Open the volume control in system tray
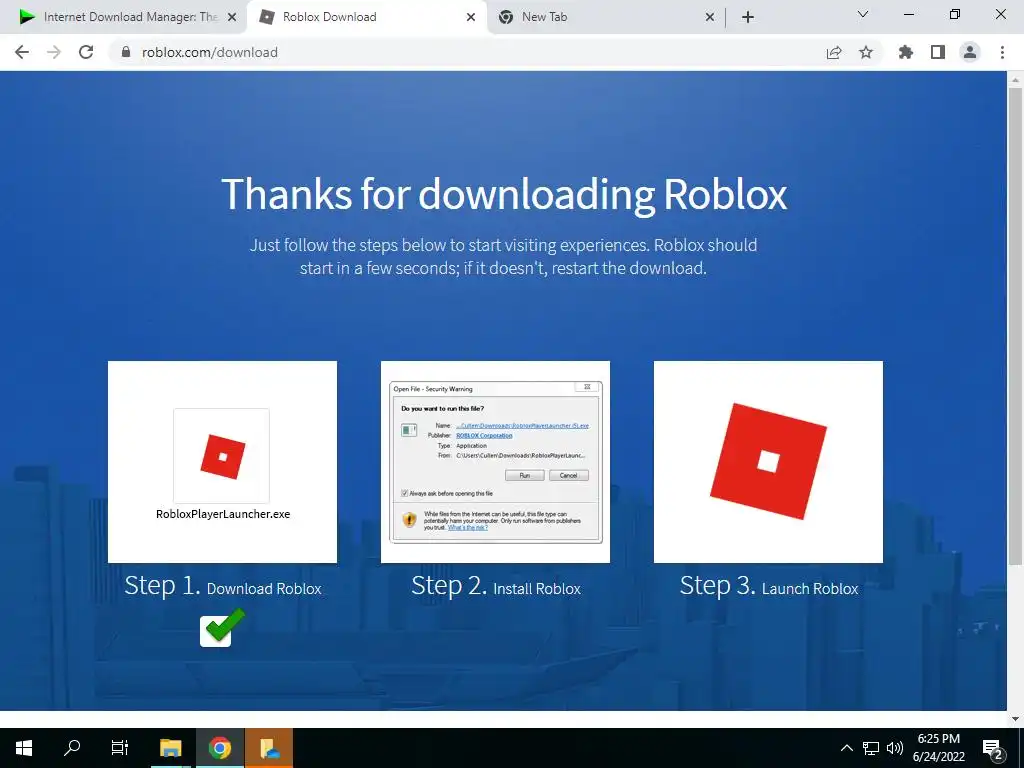Screen dimensions: 1024x768 (x=895, y=748)
